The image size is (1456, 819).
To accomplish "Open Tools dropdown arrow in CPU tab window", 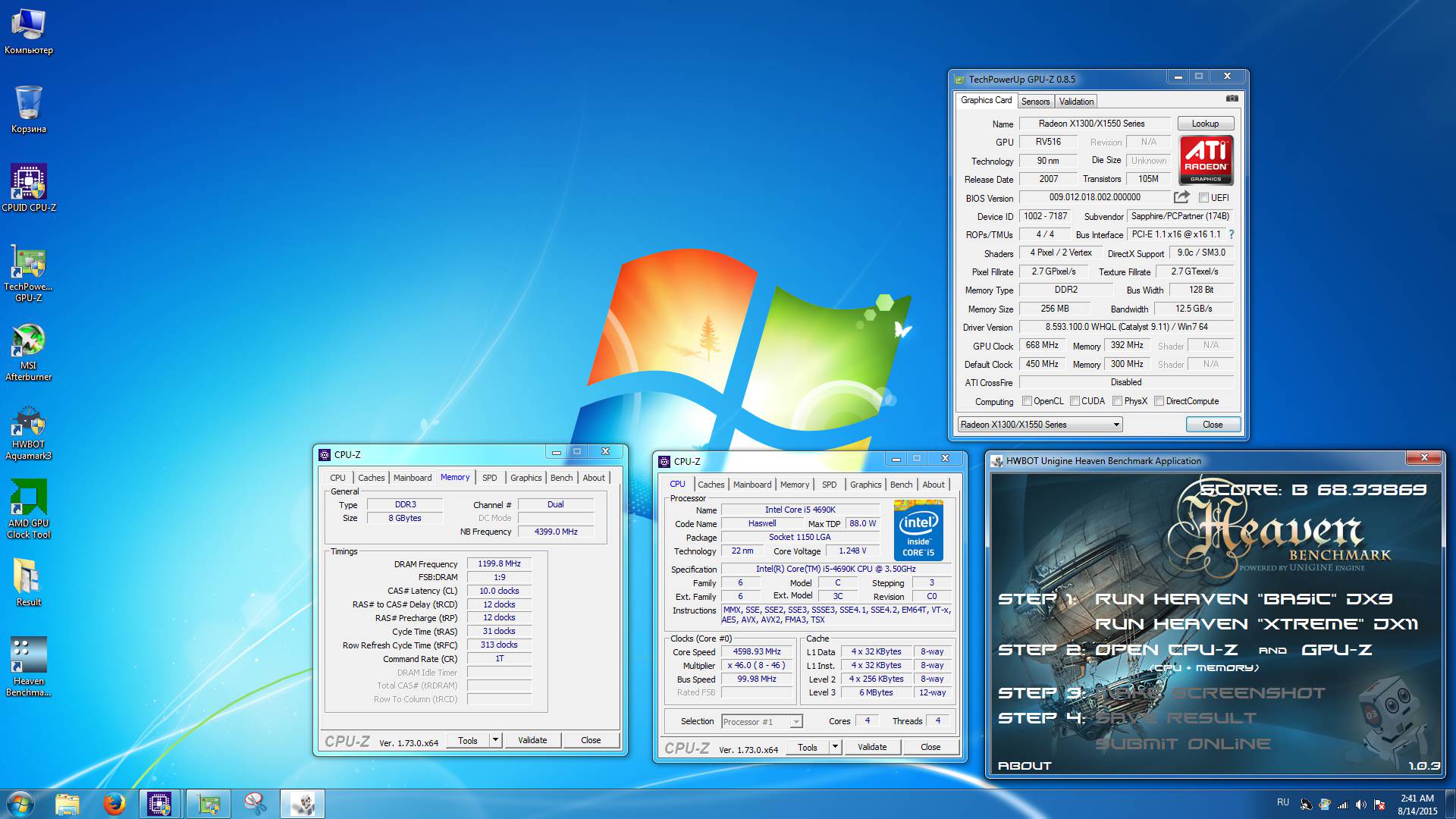I will point(835,747).
